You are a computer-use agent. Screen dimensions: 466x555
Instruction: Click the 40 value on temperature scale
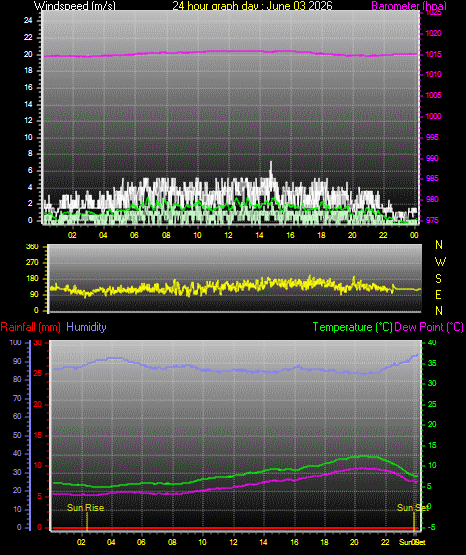(432, 342)
